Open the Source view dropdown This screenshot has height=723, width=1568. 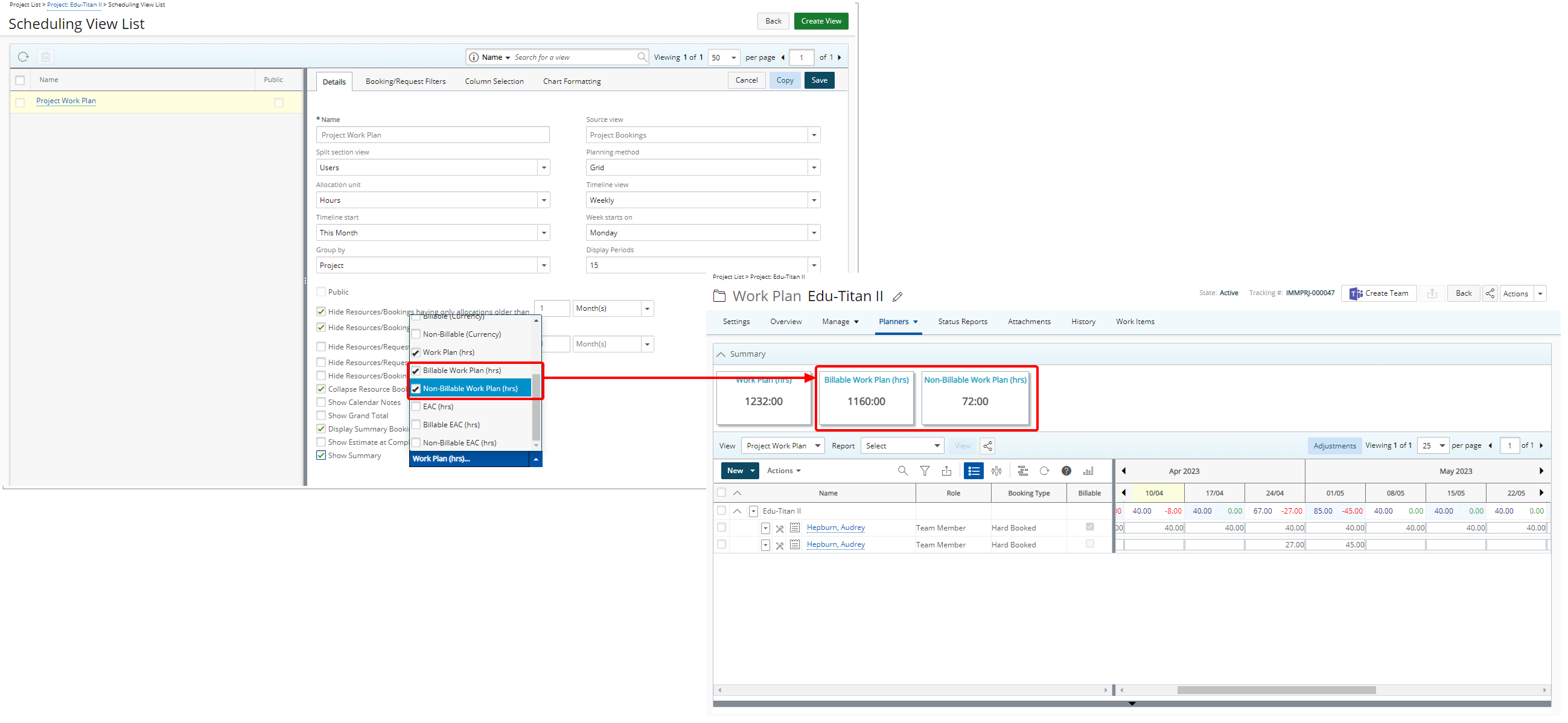point(813,135)
